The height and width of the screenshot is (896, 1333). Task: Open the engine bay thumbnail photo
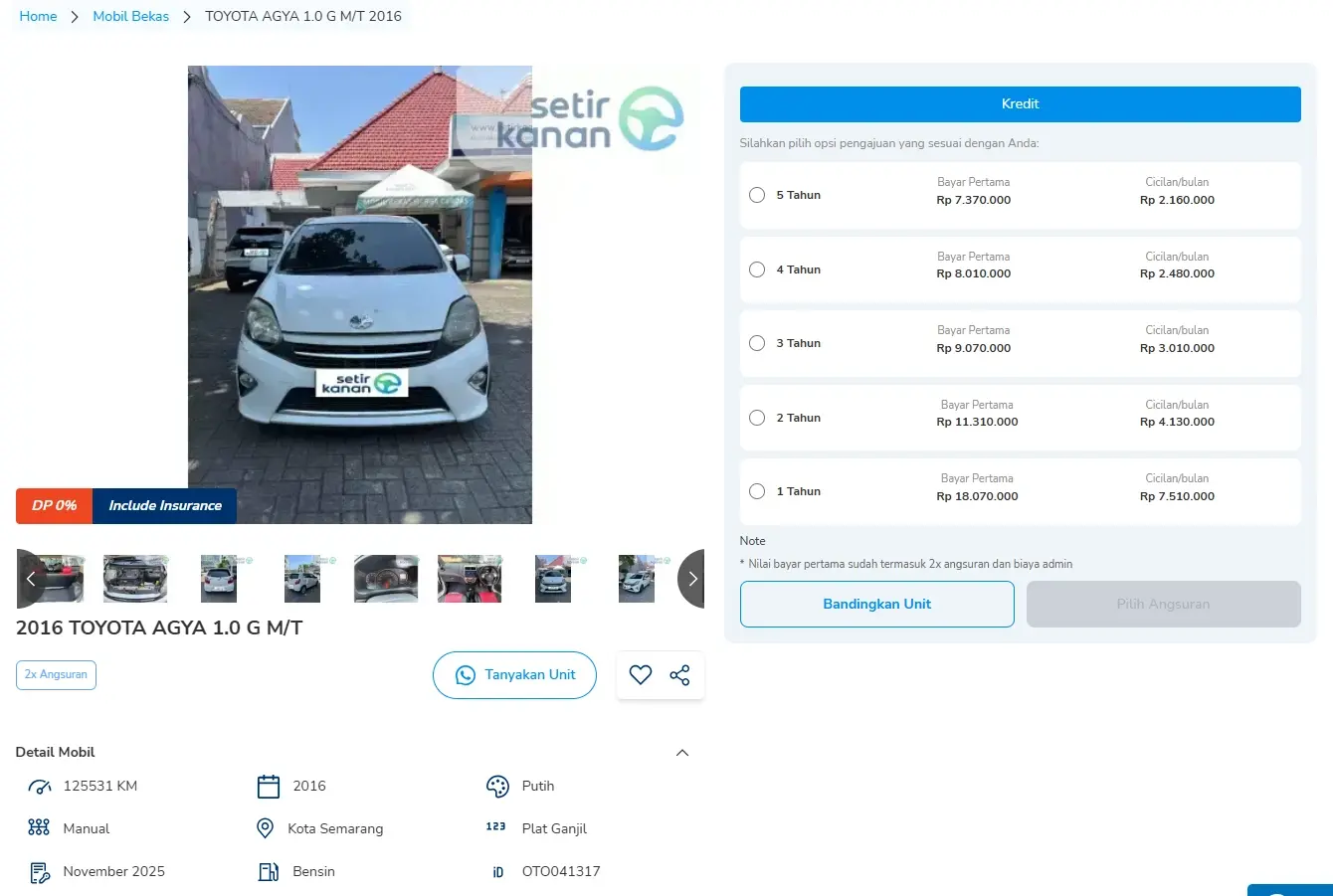click(x=135, y=579)
